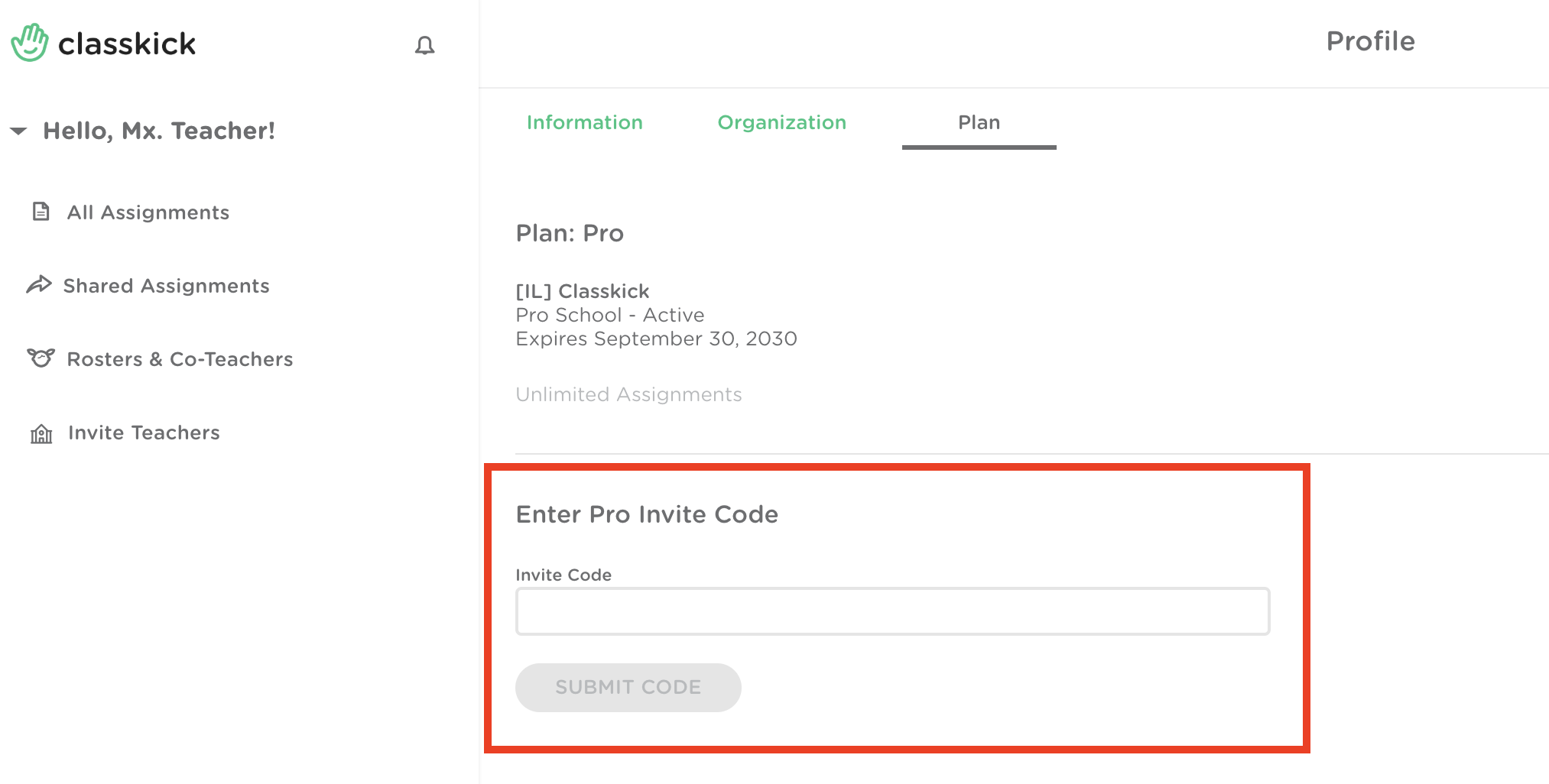Open the All Assignments text link

(x=148, y=212)
